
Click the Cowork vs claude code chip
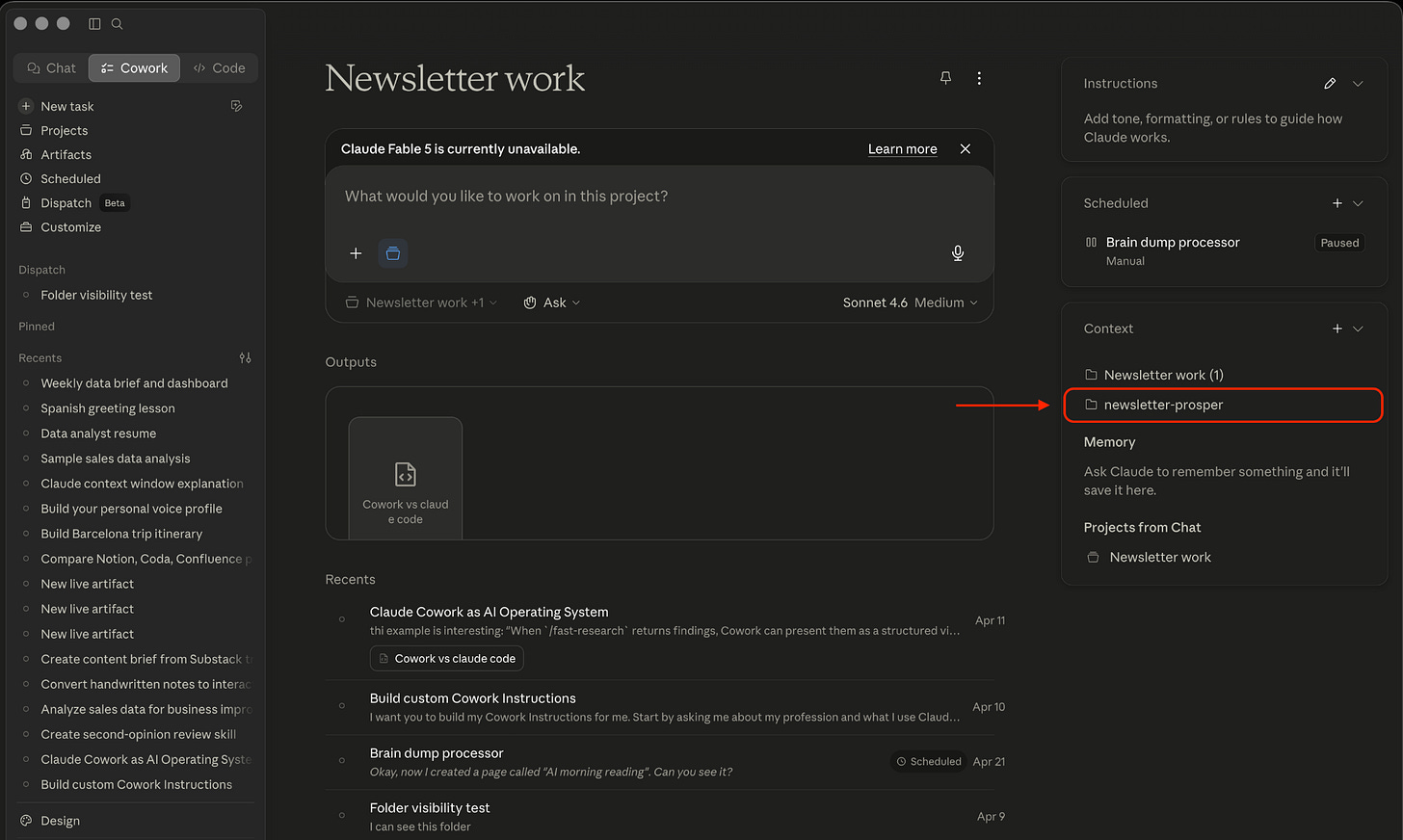tap(447, 659)
